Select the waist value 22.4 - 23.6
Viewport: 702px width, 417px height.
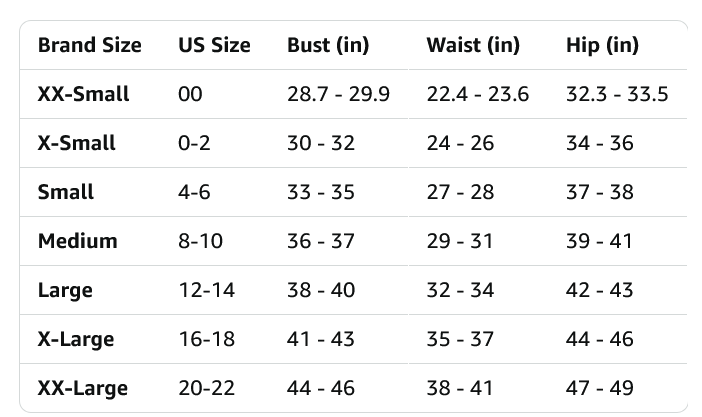(x=477, y=95)
